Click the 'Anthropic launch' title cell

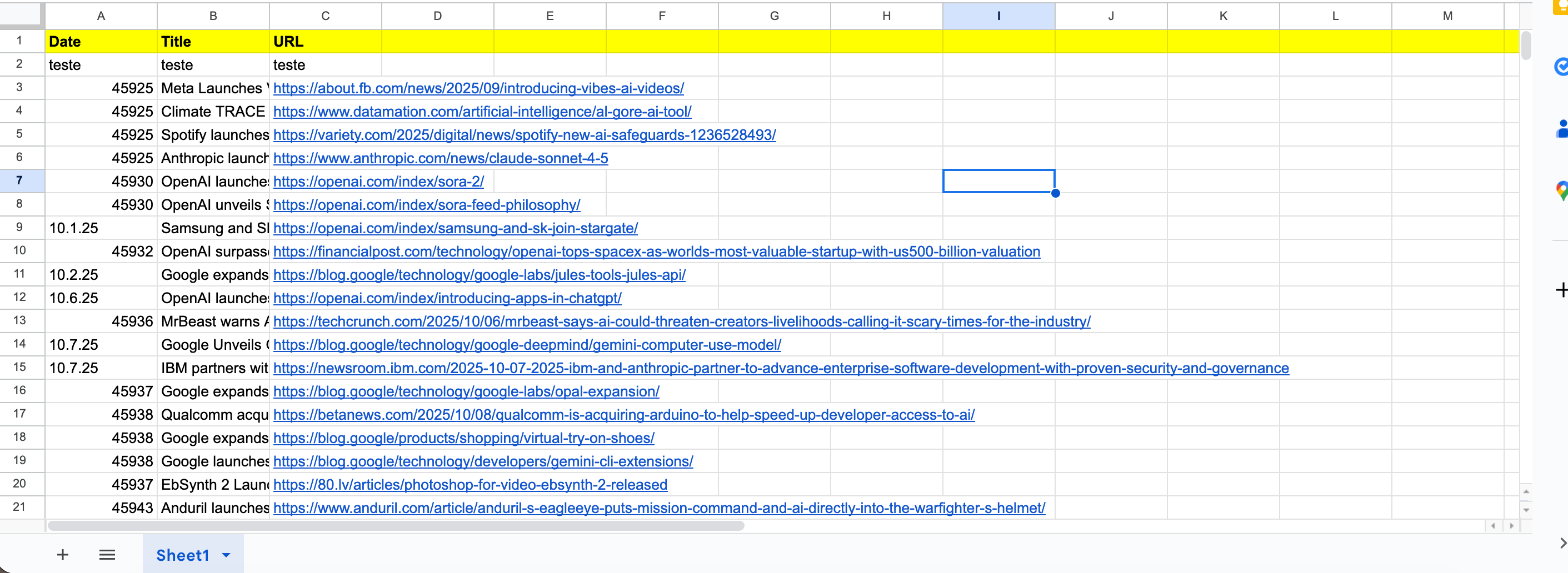(x=213, y=158)
